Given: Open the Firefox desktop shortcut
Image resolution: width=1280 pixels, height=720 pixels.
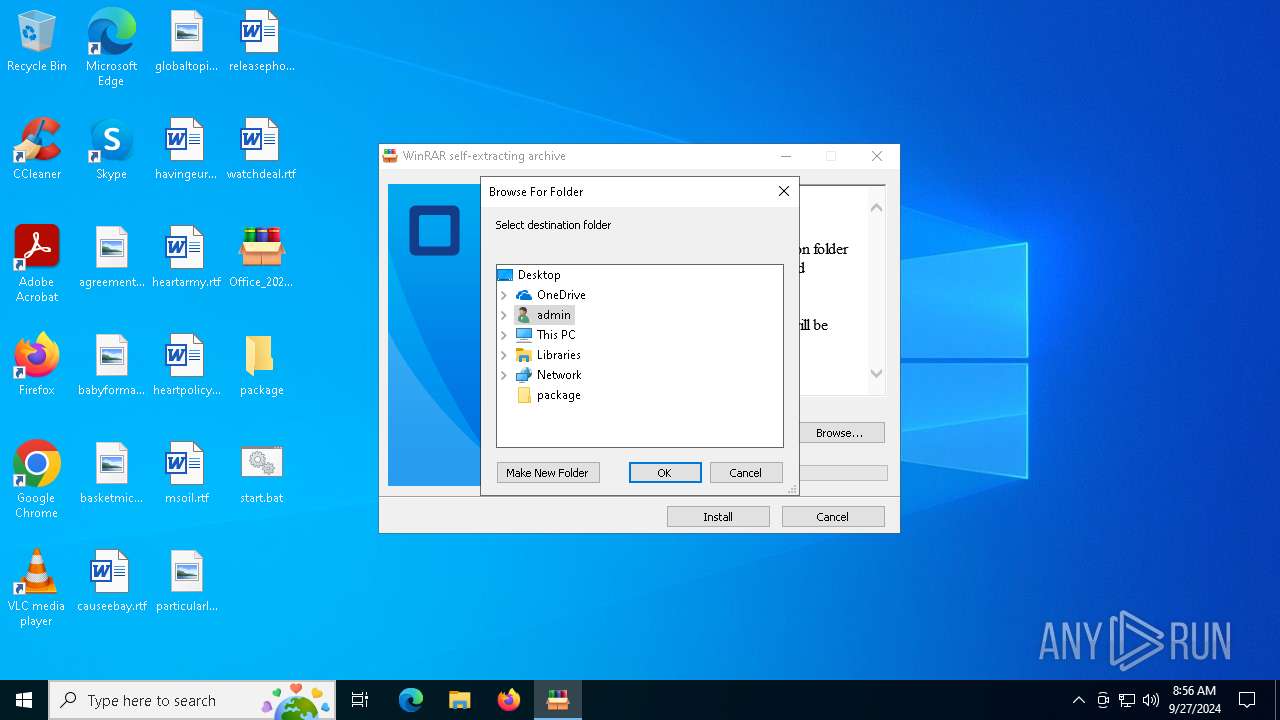Looking at the screenshot, I should point(37,366).
